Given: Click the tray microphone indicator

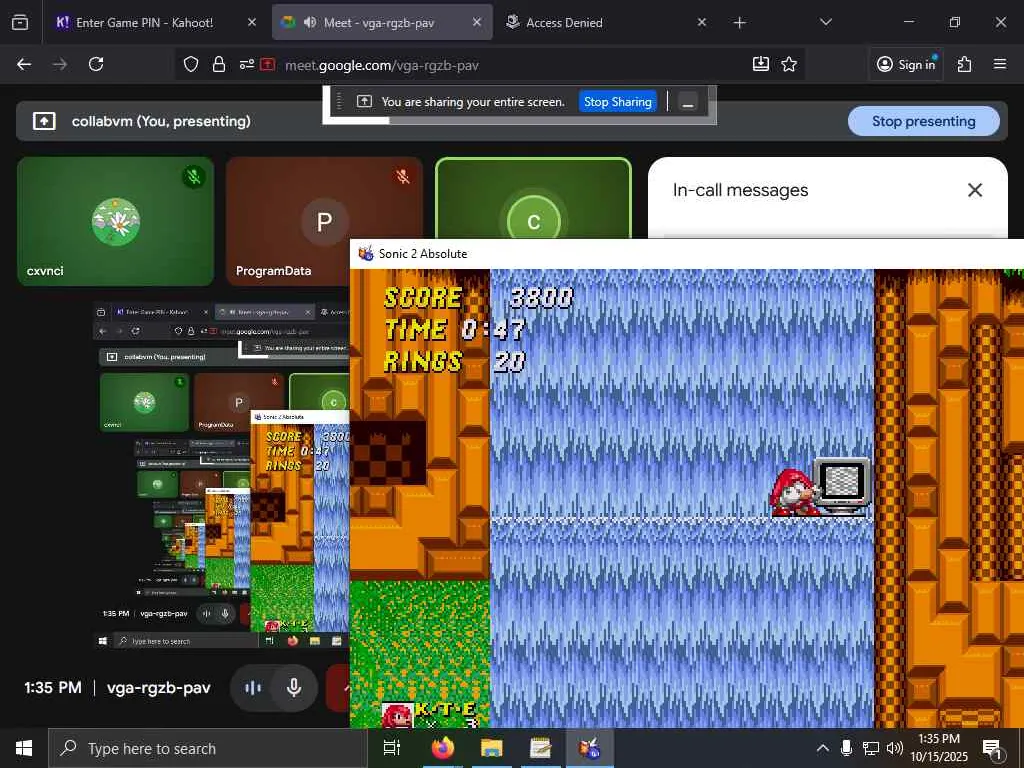Looking at the screenshot, I should click(x=846, y=748).
